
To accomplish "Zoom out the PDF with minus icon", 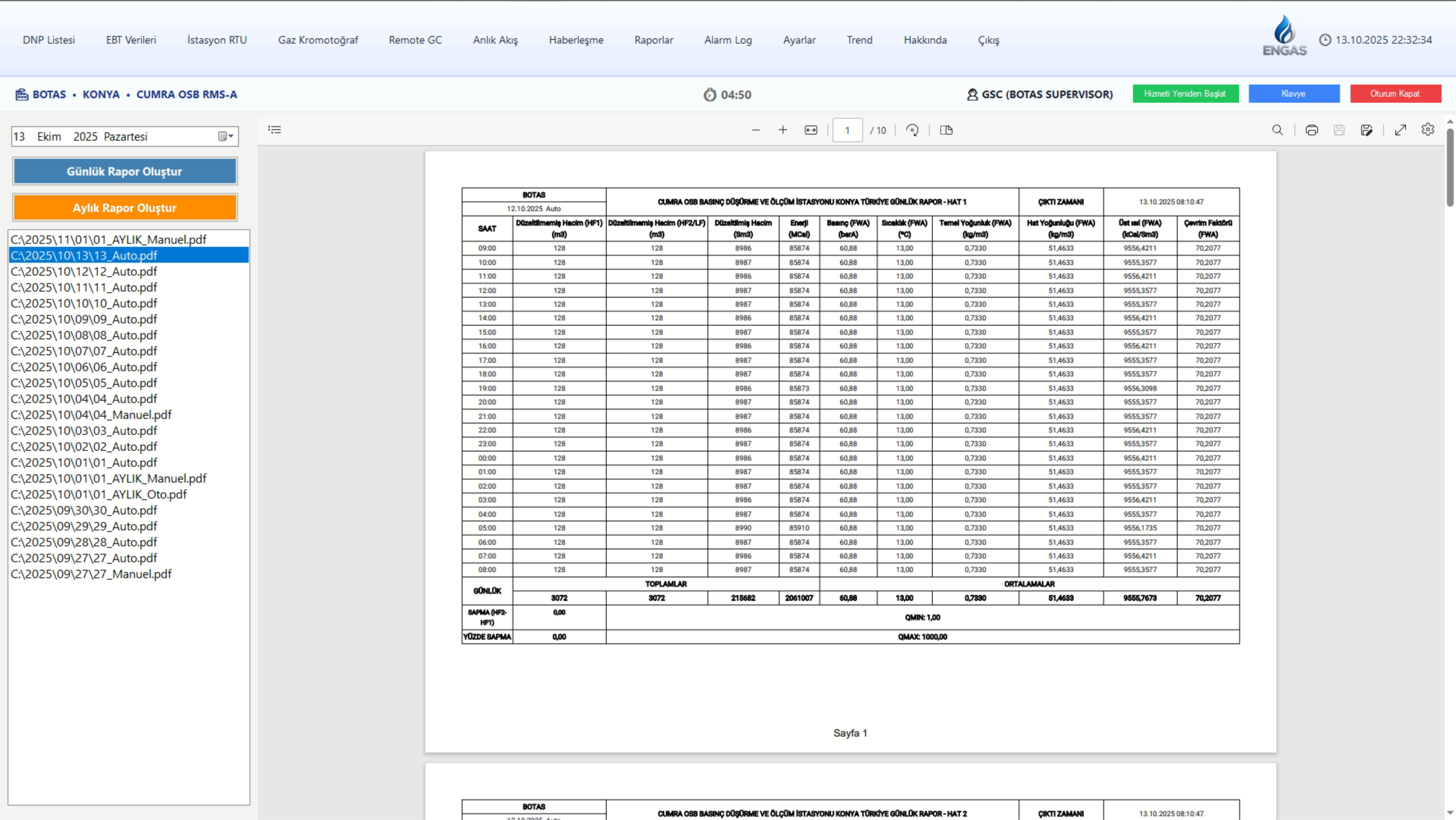I will point(756,130).
